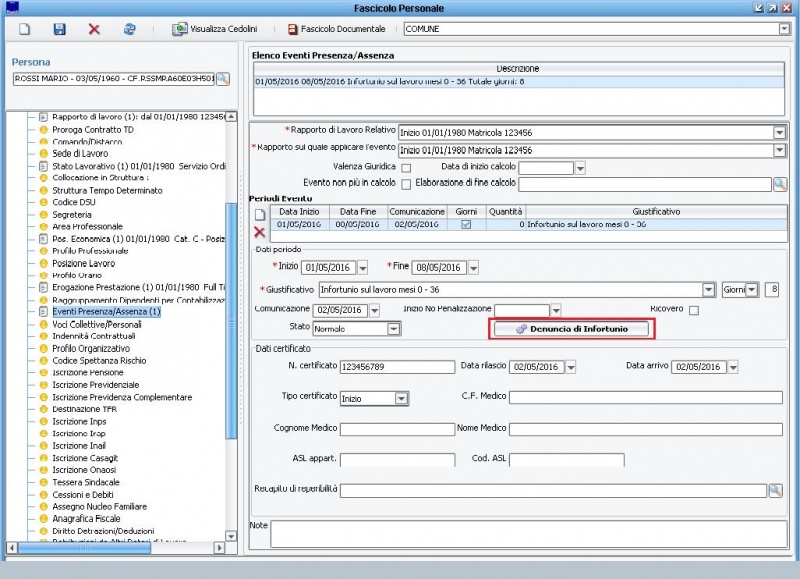Tick the Ricovero checkbox
Image resolution: width=800 pixels, height=579 pixels.
click(x=694, y=310)
